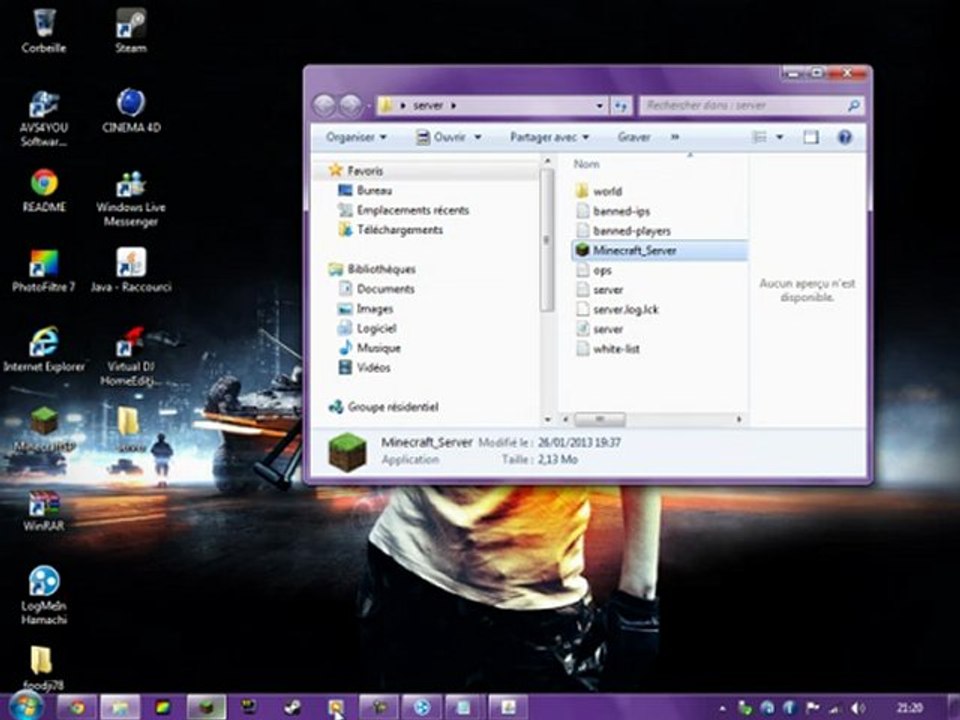Open the Organiser menu

point(356,137)
